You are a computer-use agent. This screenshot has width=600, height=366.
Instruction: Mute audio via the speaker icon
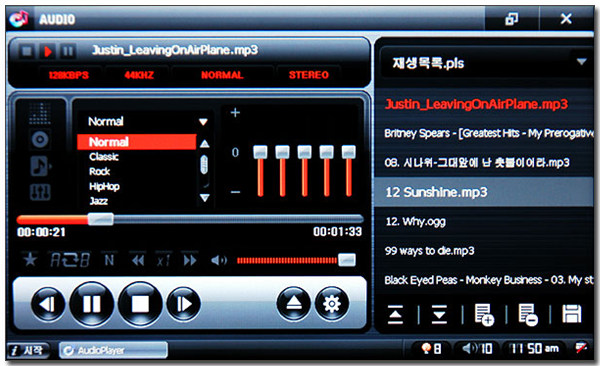pos(219,260)
